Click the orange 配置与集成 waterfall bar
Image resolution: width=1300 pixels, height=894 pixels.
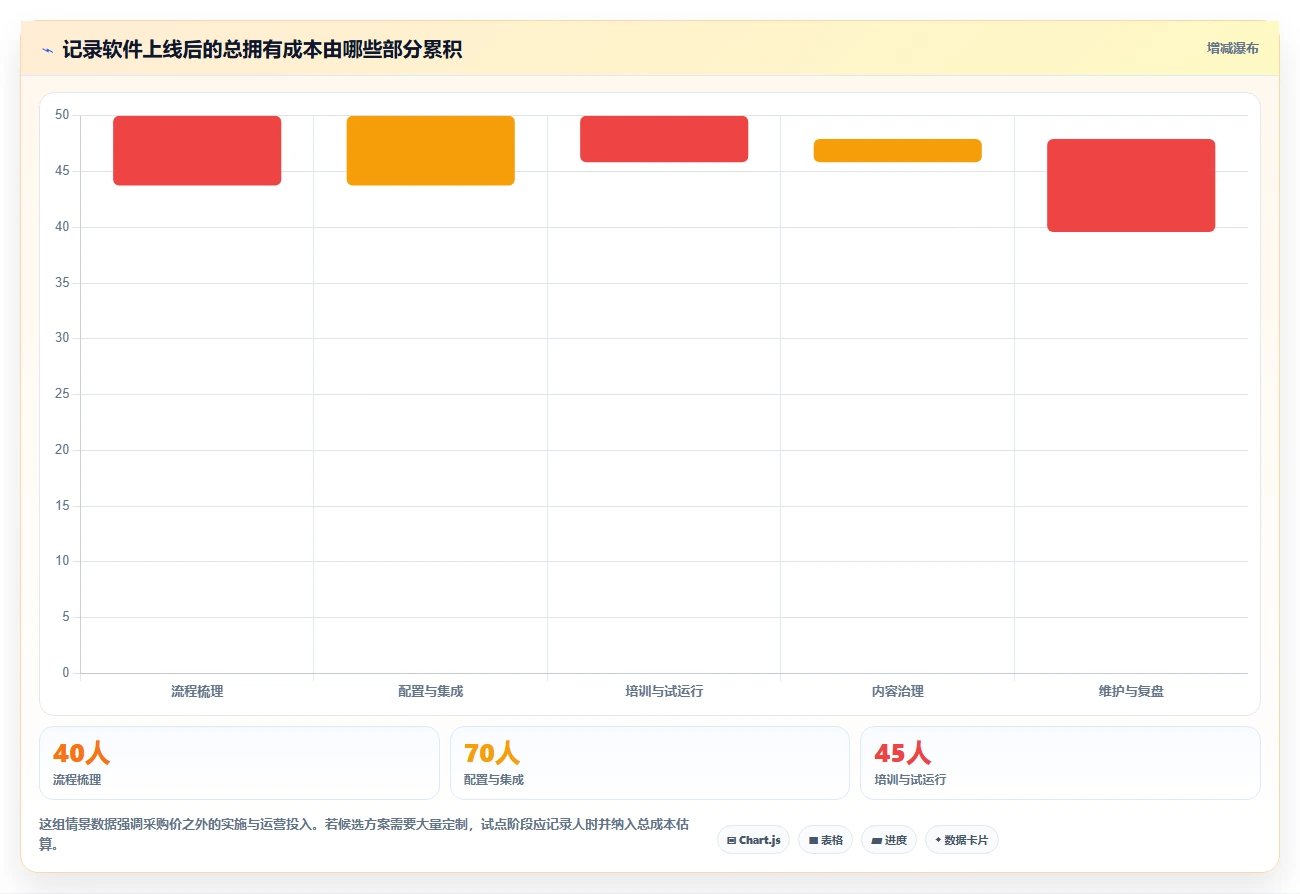[x=430, y=150]
